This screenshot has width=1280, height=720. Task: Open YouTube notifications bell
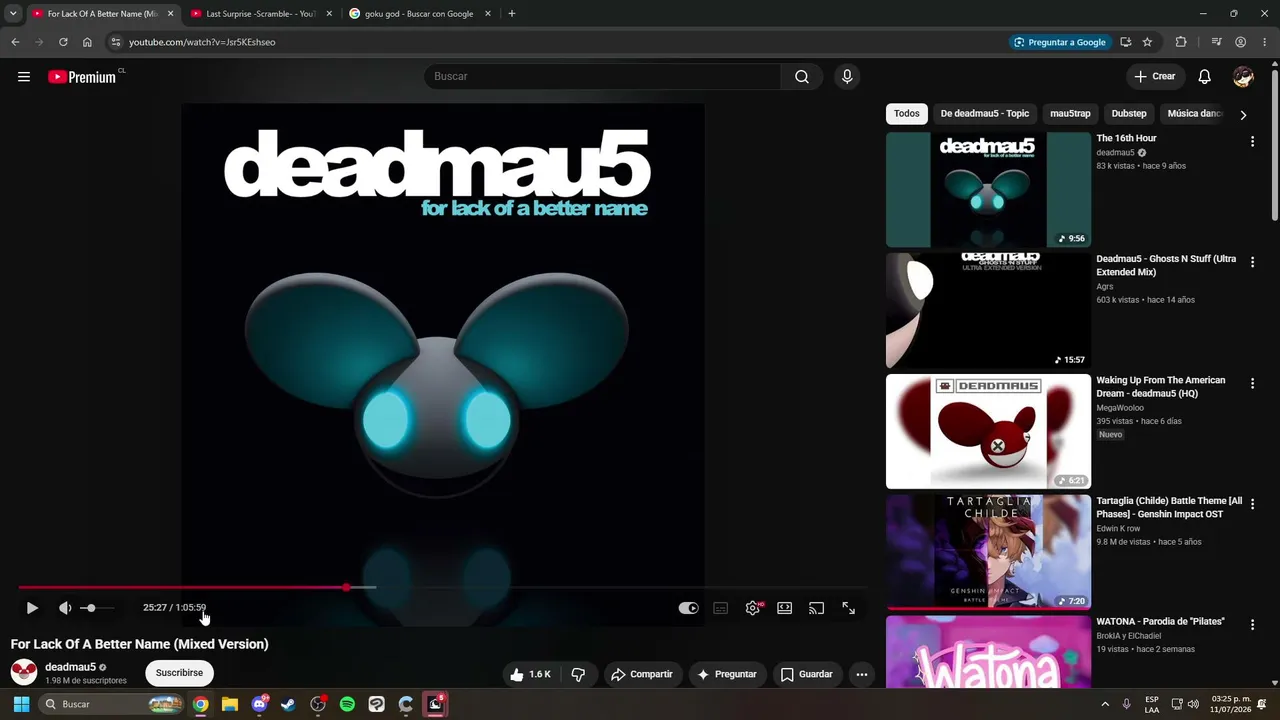pos(1205,77)
